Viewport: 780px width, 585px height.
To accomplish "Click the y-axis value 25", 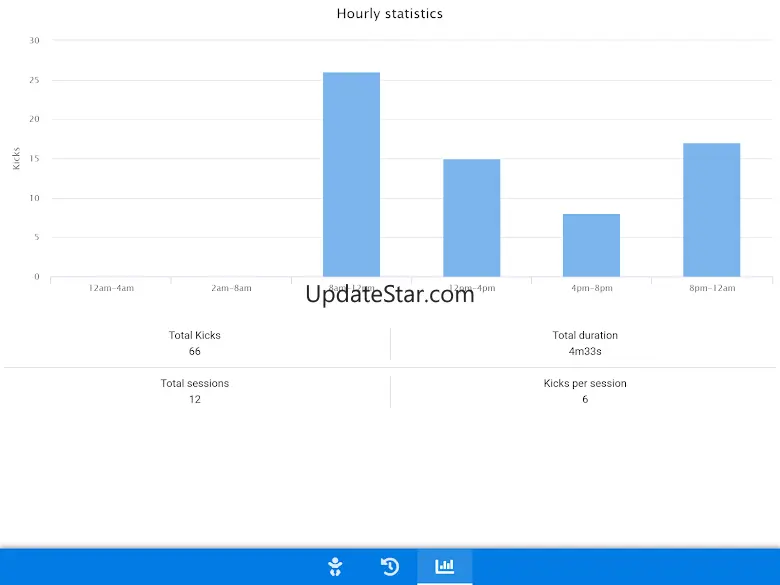I will pyautogui.click(x=34, y=80).
